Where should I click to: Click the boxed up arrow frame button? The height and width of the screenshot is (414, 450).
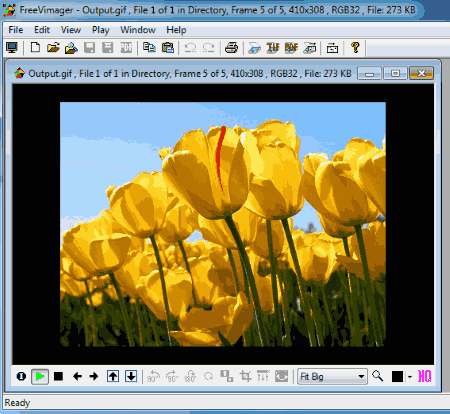click(113, 377)
